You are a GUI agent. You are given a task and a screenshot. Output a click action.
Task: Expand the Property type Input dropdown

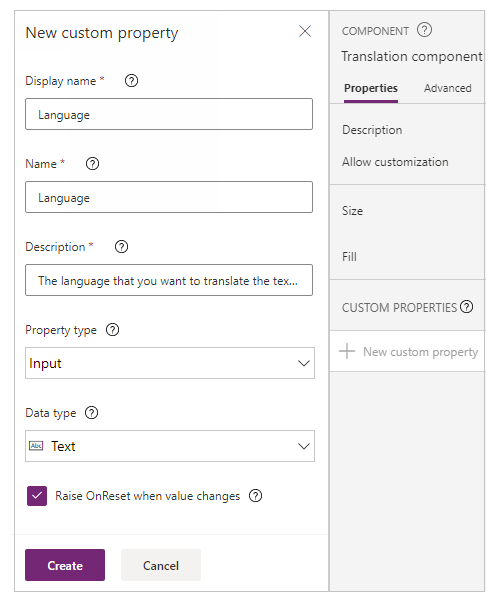click(x=170, y=363)
